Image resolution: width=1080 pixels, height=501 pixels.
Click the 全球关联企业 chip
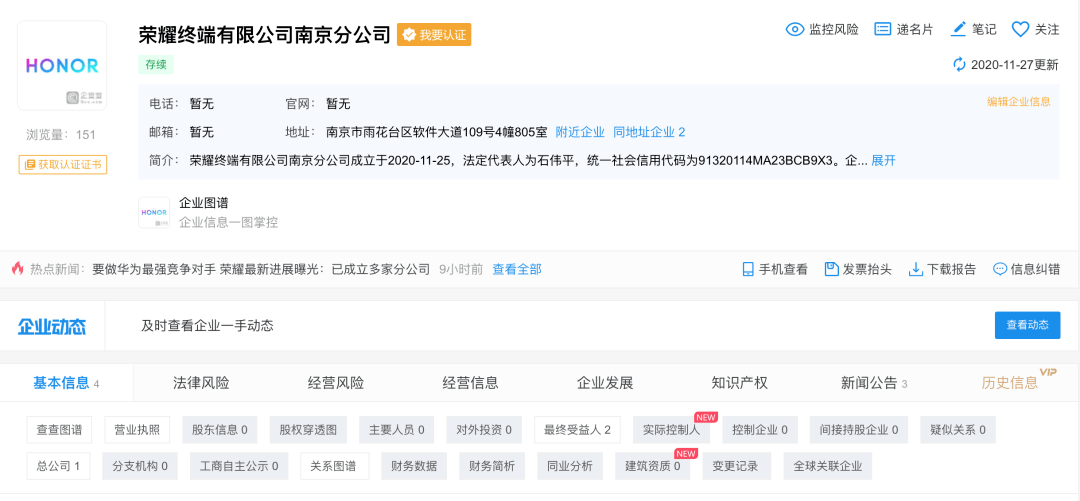coord(828,466)
